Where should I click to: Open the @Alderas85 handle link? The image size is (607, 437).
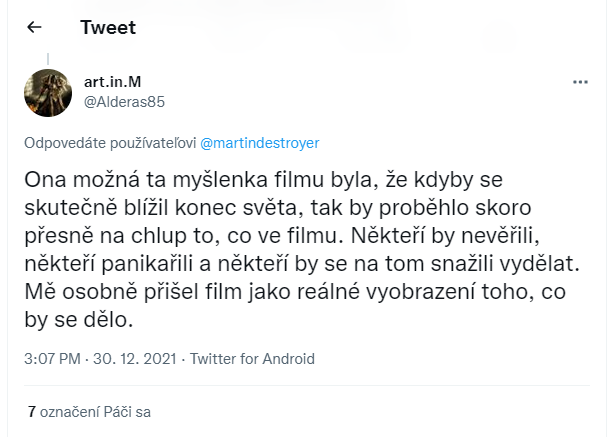[124, 101]
